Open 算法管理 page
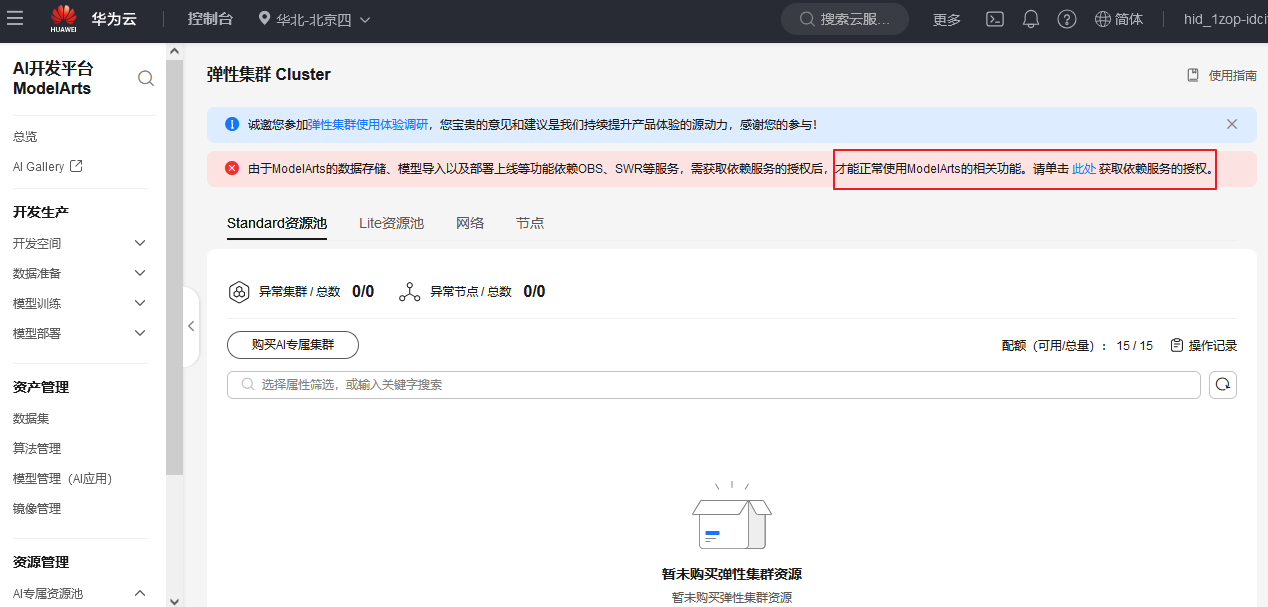This screenshot has height=607, width=1268. [37, 448]
